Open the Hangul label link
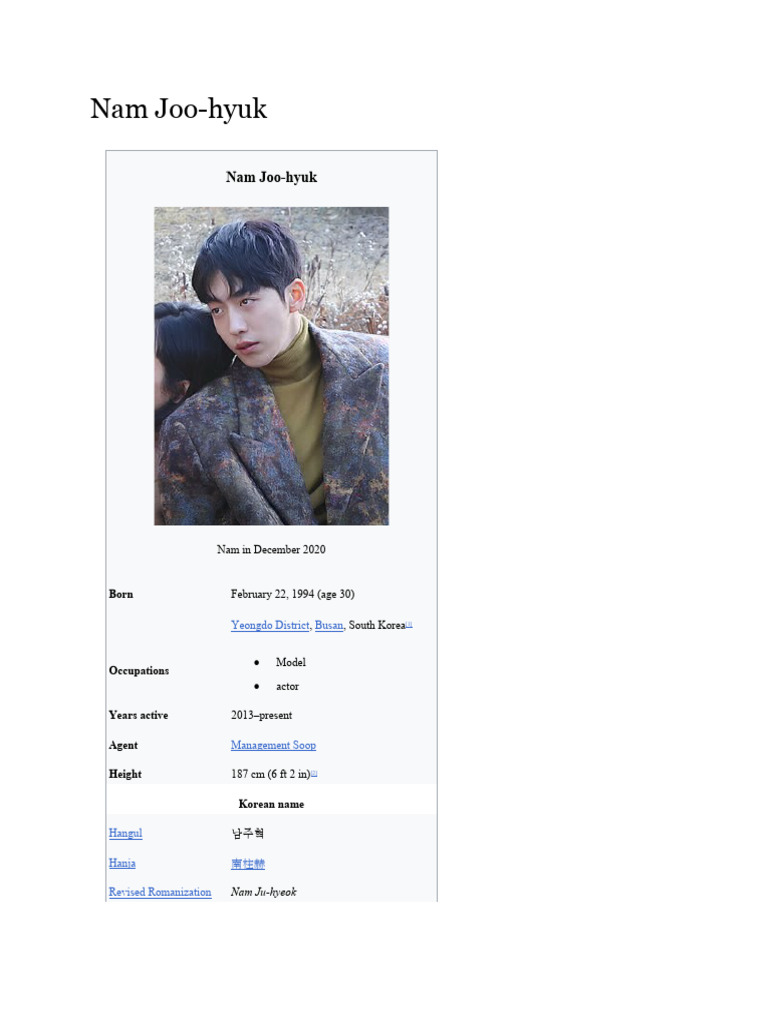768x1024 pixels. (125, 833)
